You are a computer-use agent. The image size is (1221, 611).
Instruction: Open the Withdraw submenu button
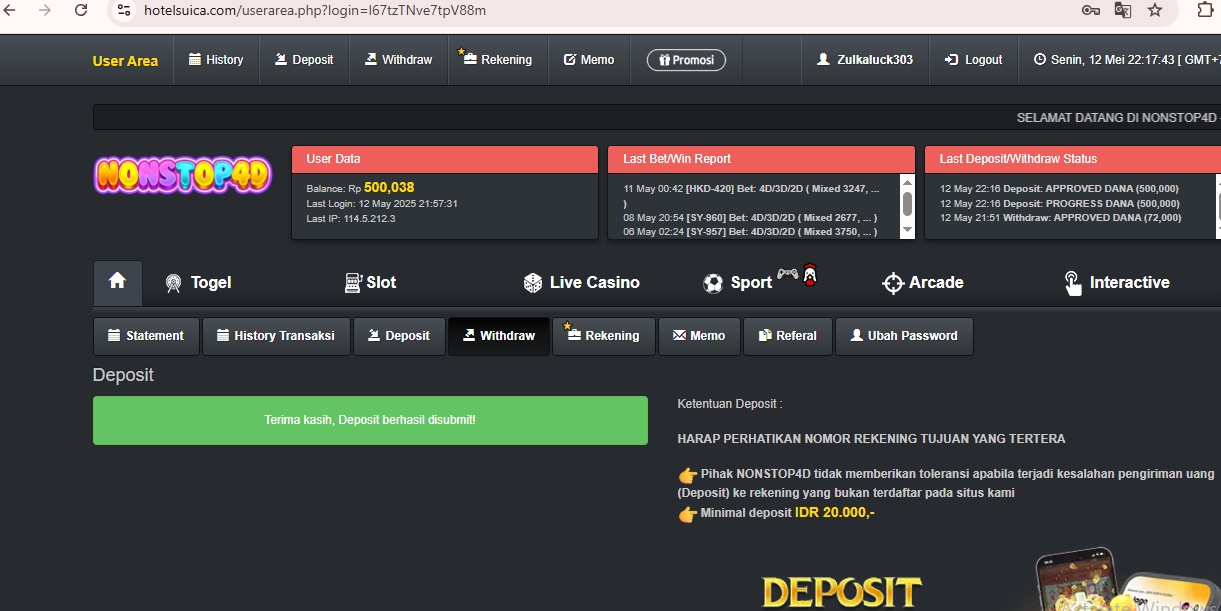tap(499, 336)
